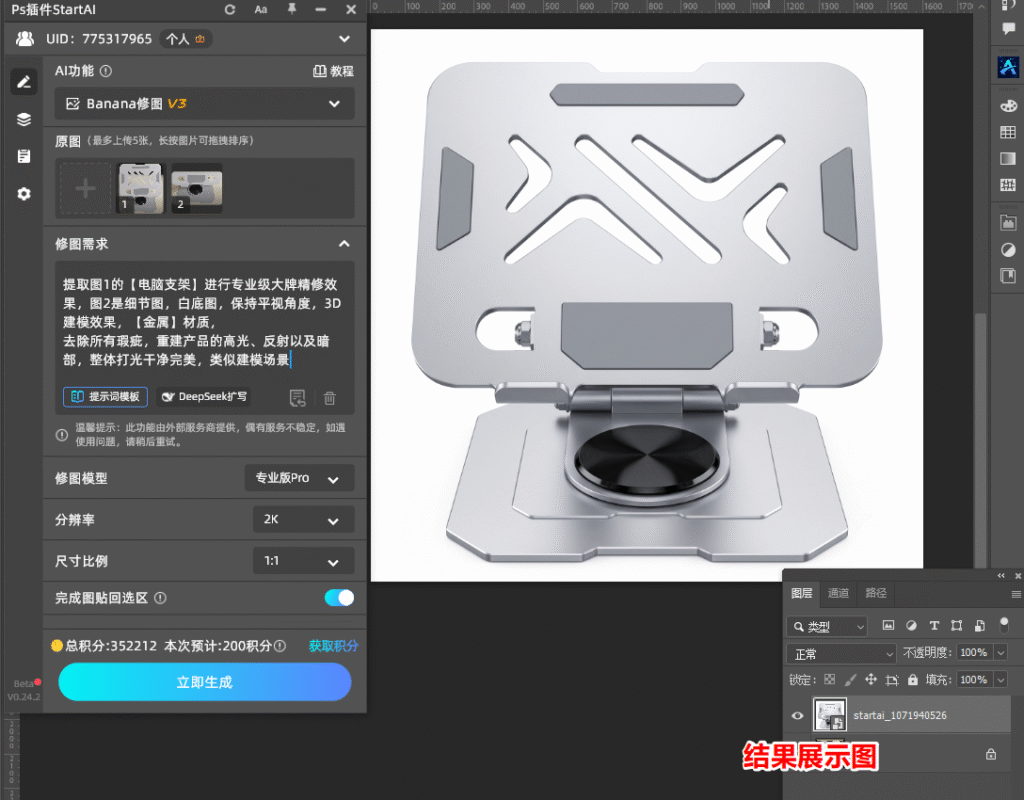The width and height of the screenshot is (1024, 800).
Task: Collapse the 修图需求 section
Action: 344,244
